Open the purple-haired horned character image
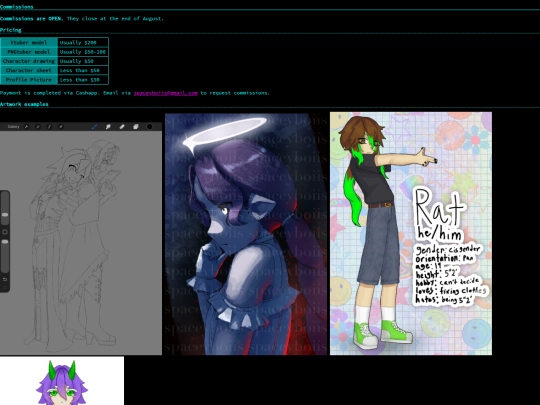 point(62,381)
